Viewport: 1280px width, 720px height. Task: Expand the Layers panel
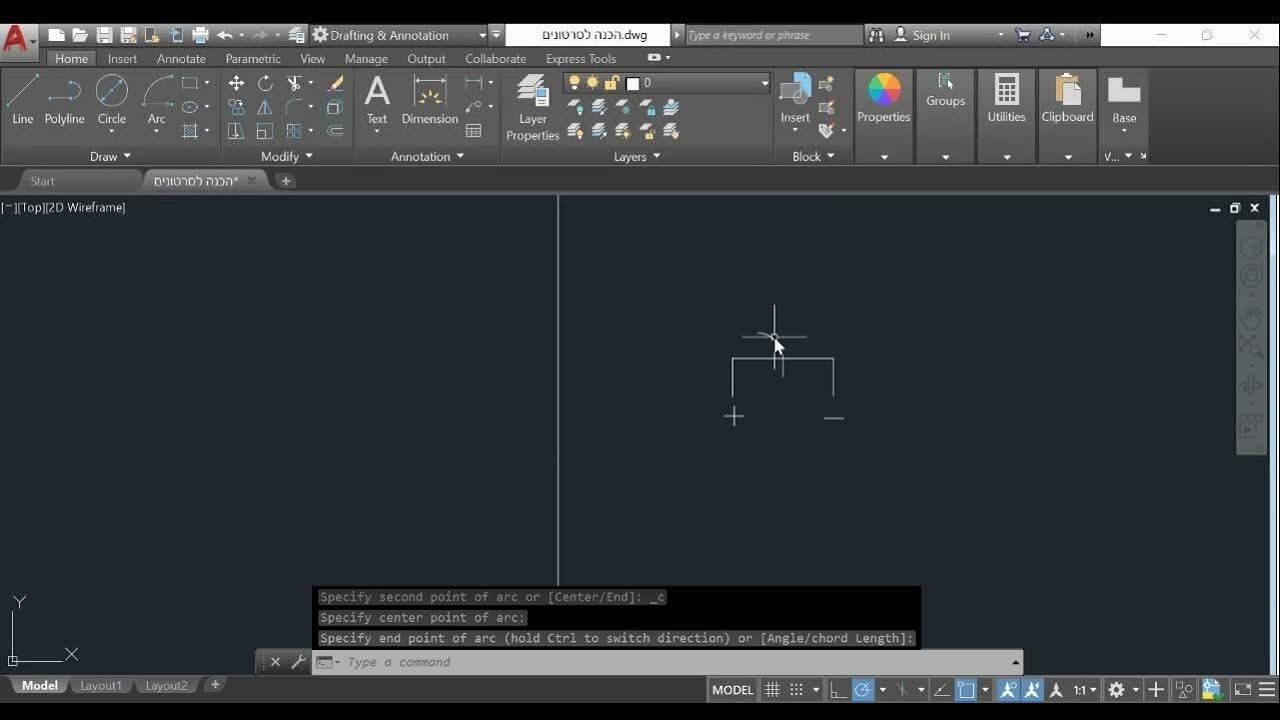pos(637,156)
